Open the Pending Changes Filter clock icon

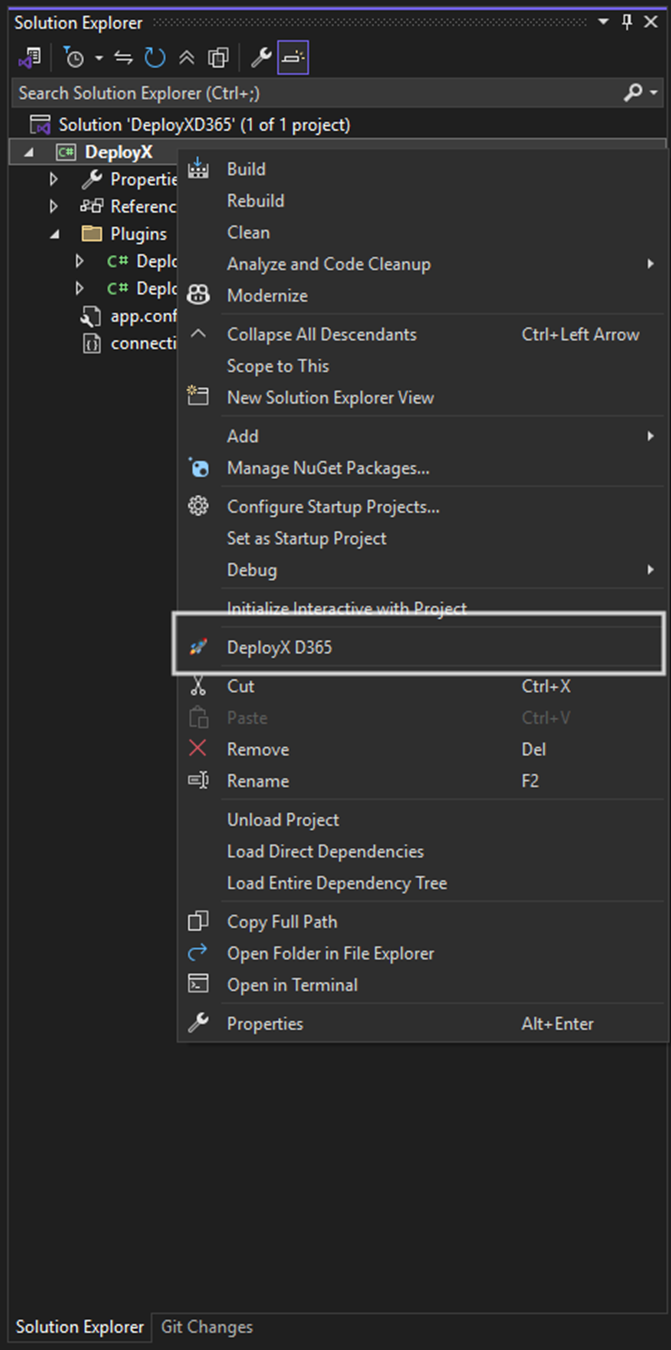click(74, 58)
